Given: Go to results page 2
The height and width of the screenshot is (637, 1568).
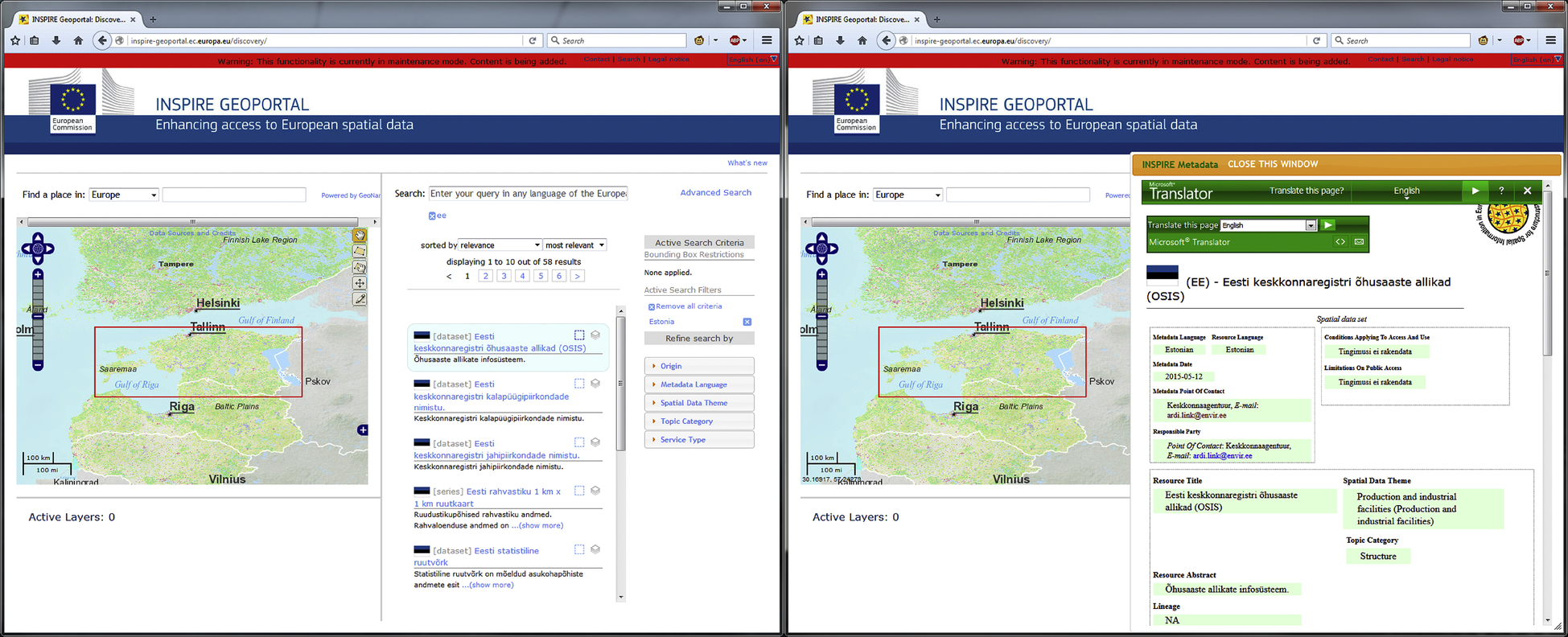Looking at the screenshot, I should [485, 276].
